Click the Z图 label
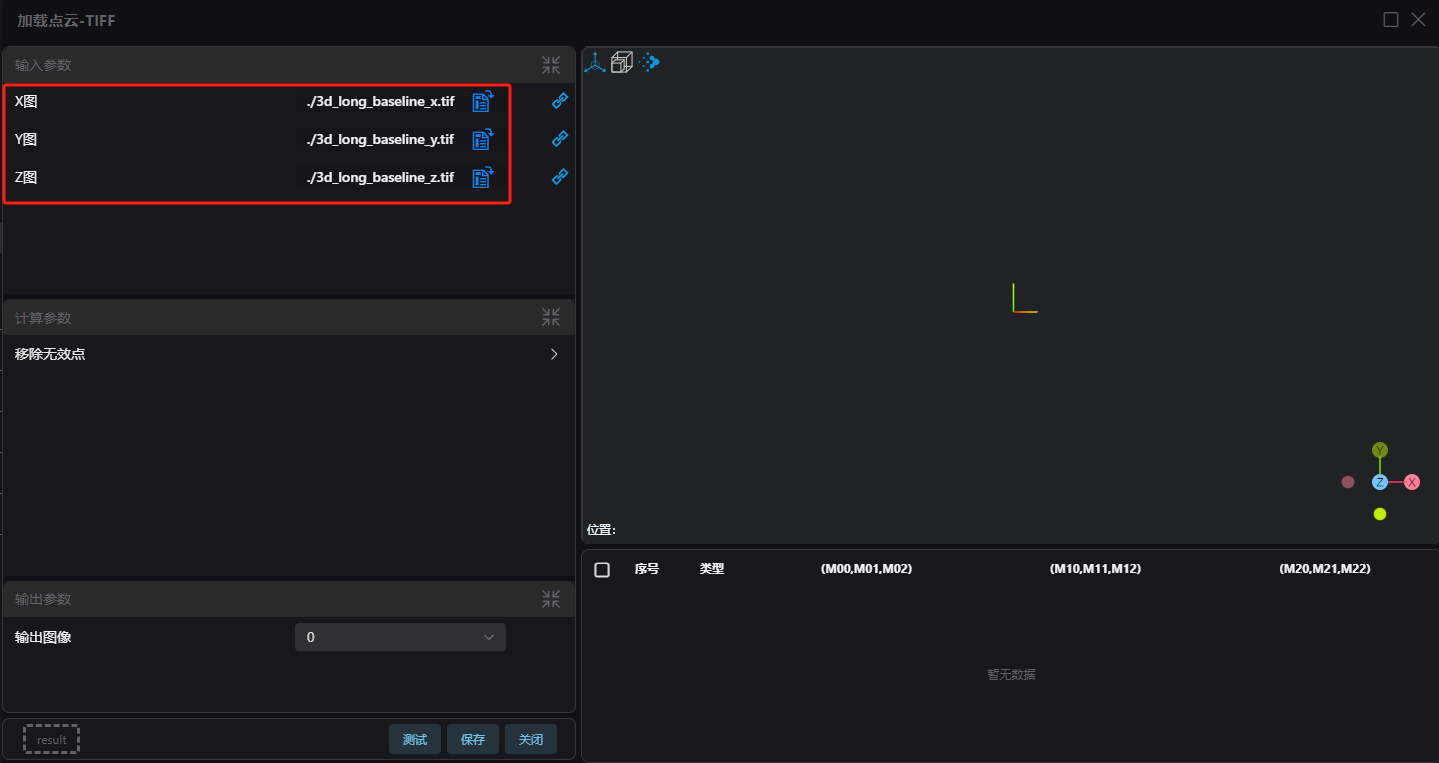 [26, 178]
